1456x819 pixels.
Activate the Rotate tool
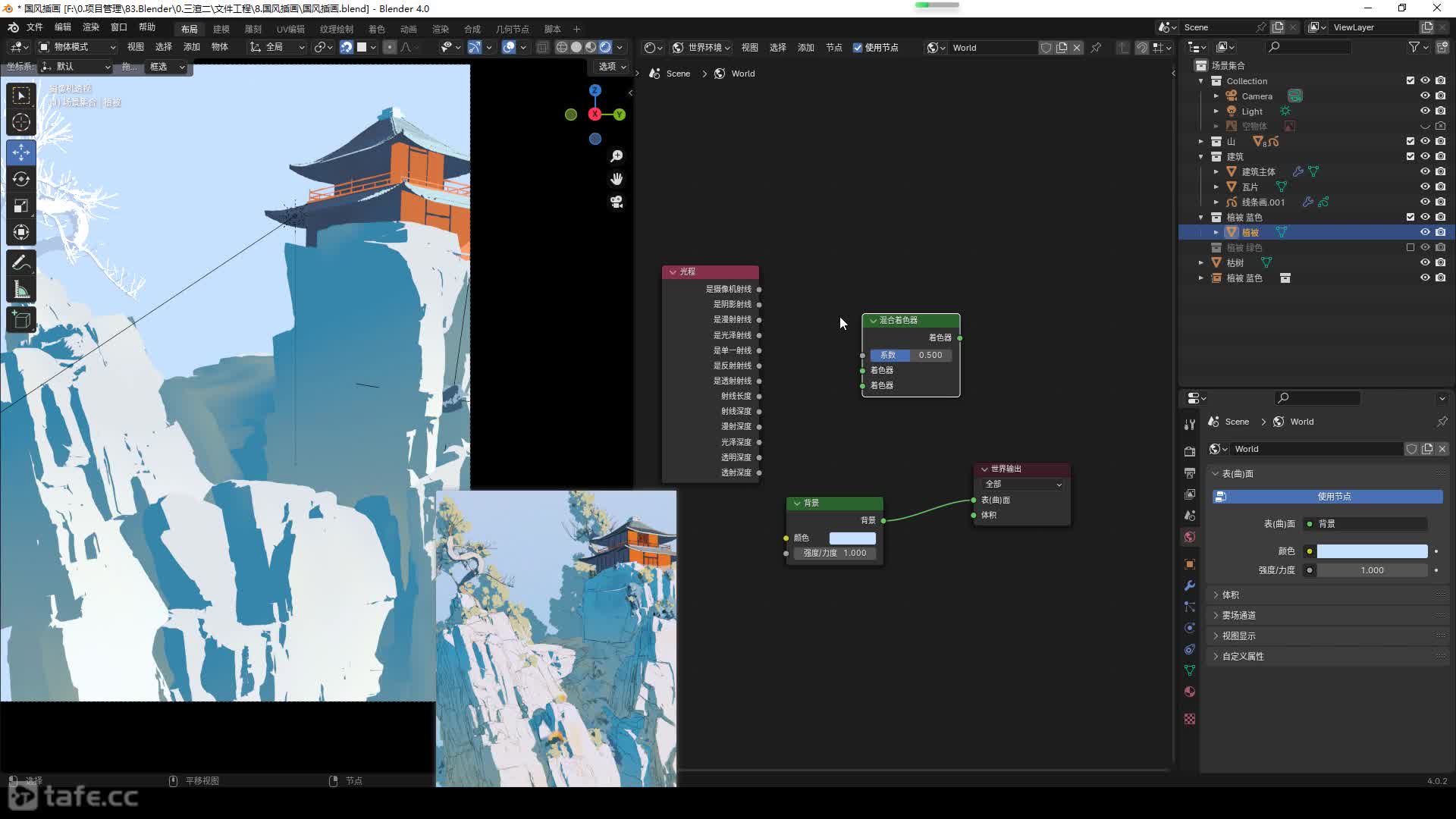click(21, 179)
